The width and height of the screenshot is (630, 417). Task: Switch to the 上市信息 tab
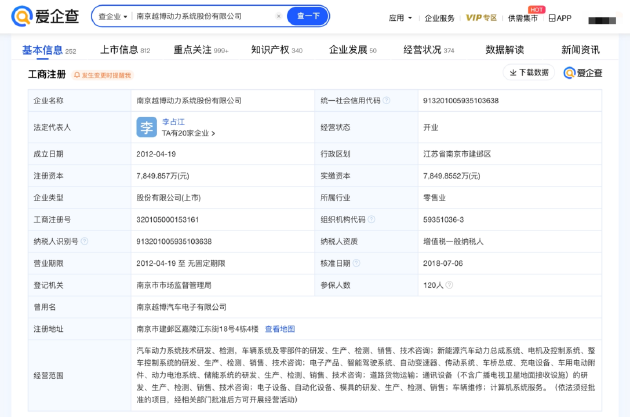click(x=123, y=49)
